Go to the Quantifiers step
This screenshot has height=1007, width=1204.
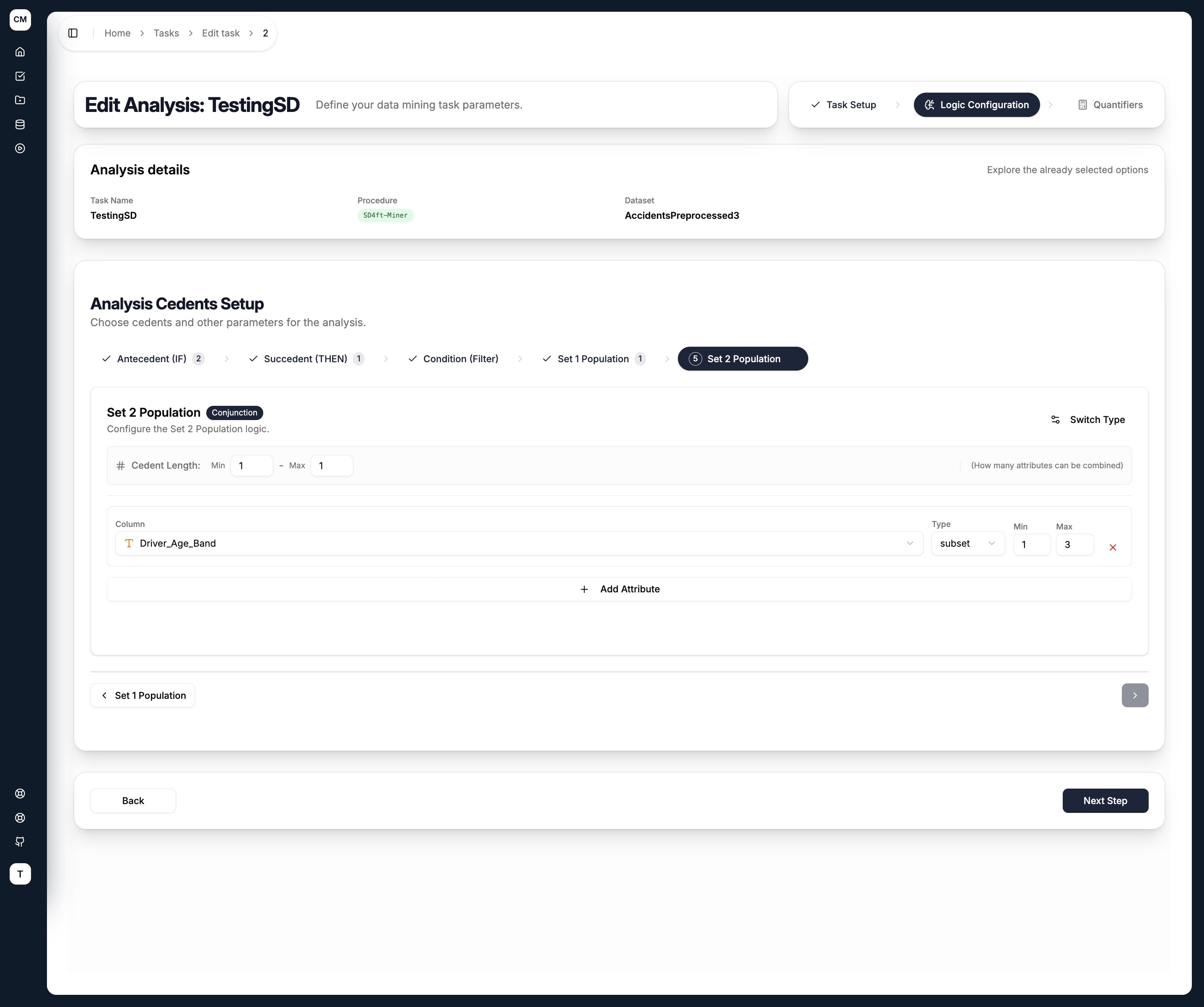[1111, 105]
